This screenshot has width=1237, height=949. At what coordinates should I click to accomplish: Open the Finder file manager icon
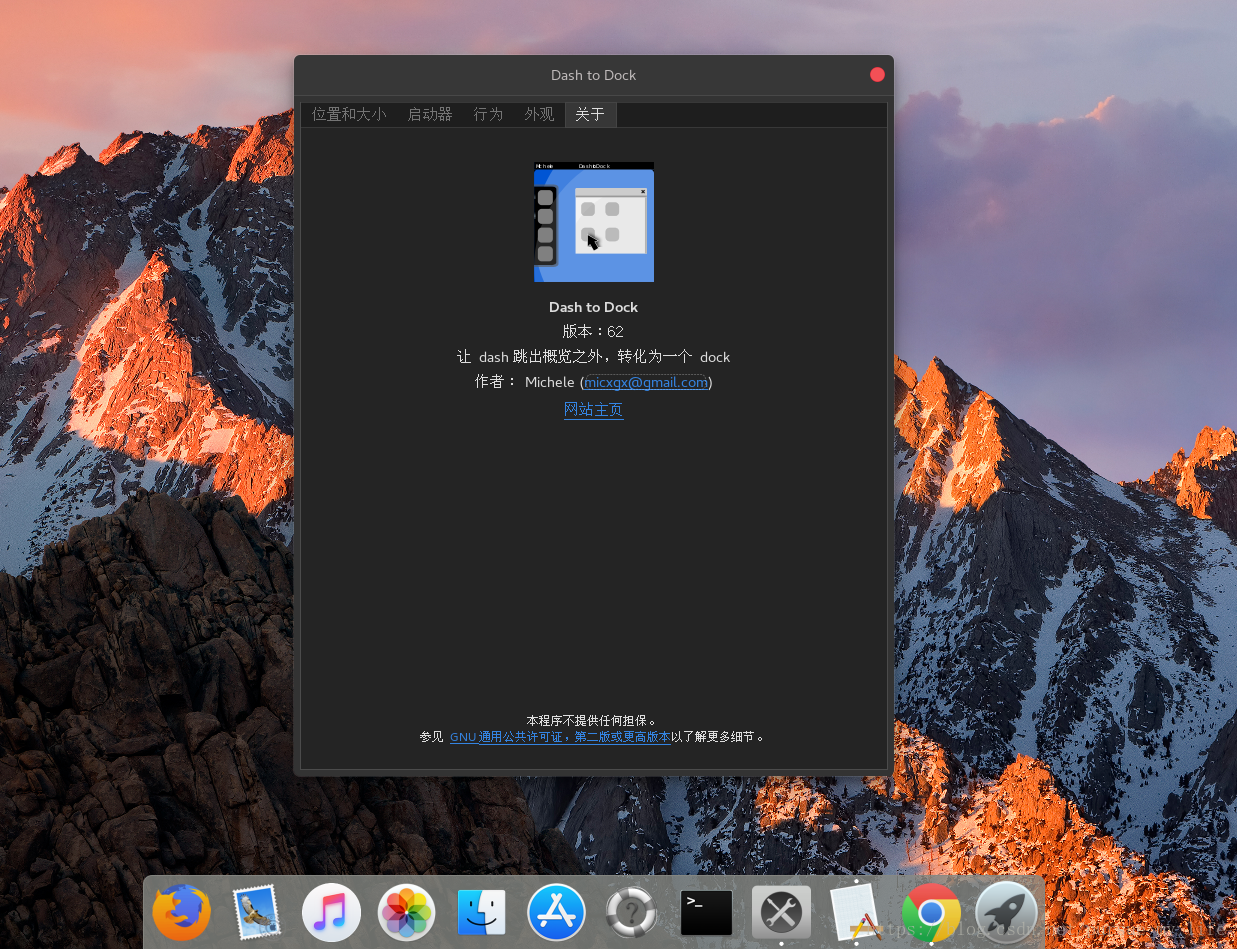[481, 913]
